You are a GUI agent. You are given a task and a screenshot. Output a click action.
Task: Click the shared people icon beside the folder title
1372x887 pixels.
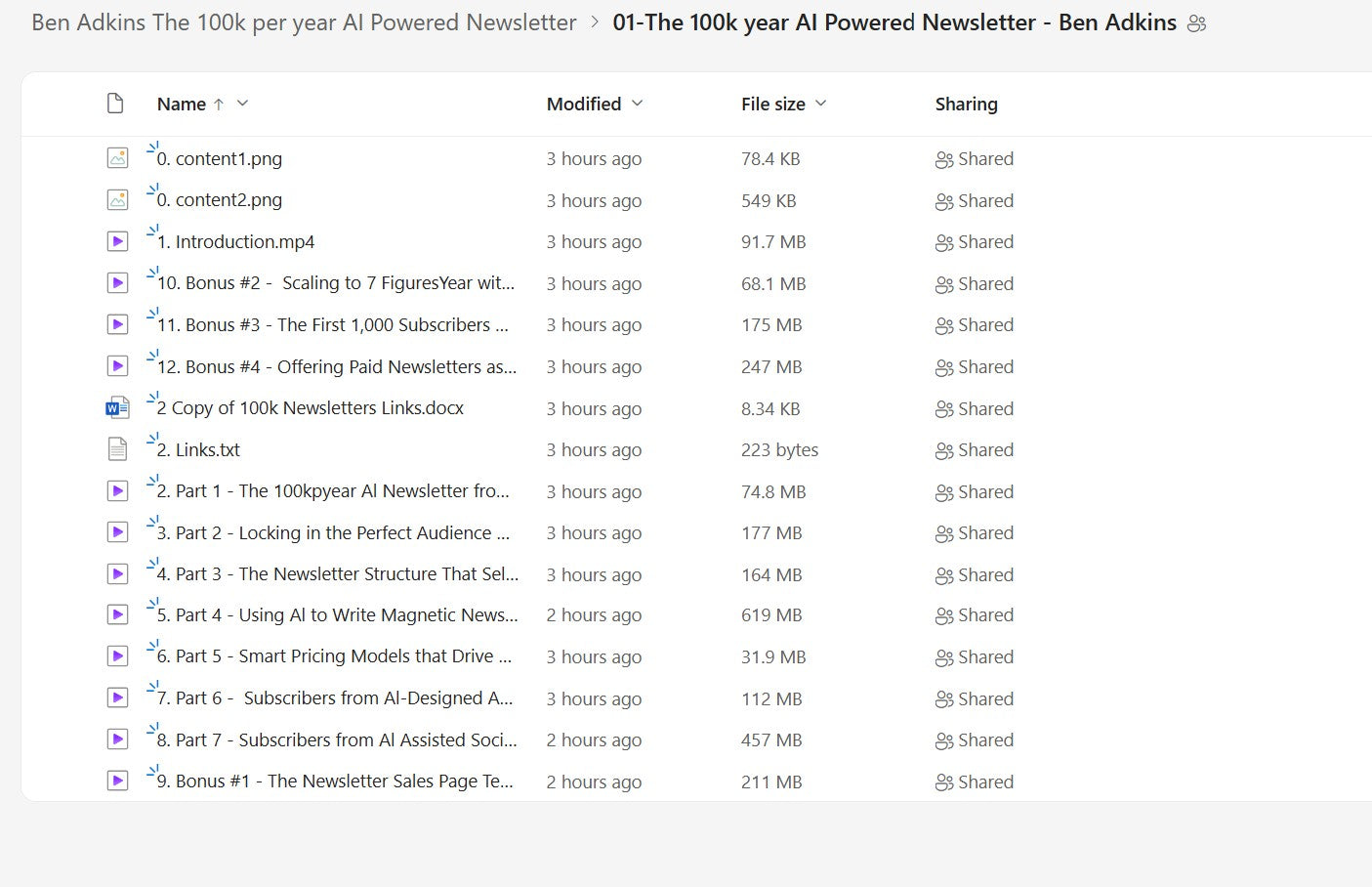[1196, 23]
